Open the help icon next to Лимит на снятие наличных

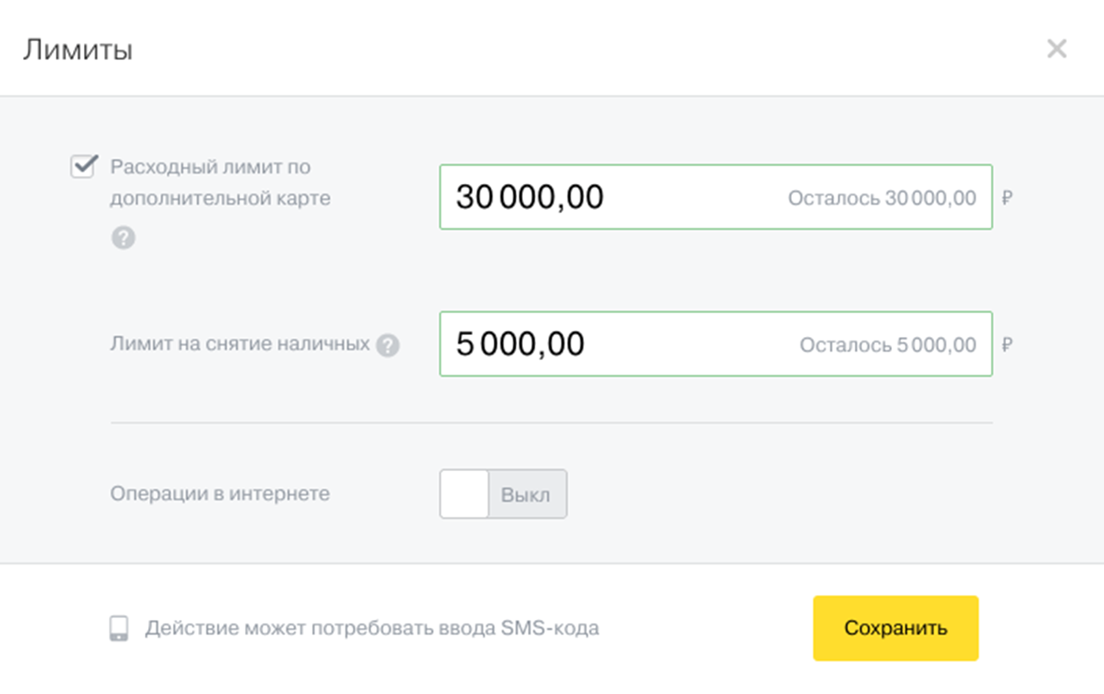click(x=387, y=345)
